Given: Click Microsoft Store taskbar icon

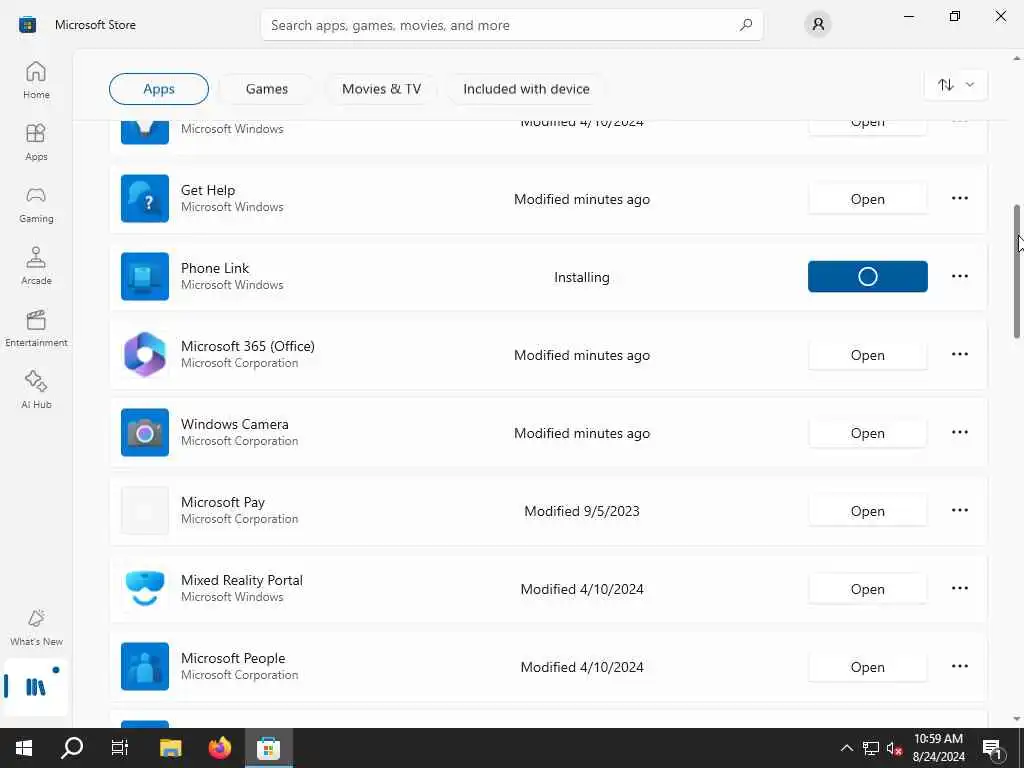Looking at the screenshot, I should click(268, 748).
